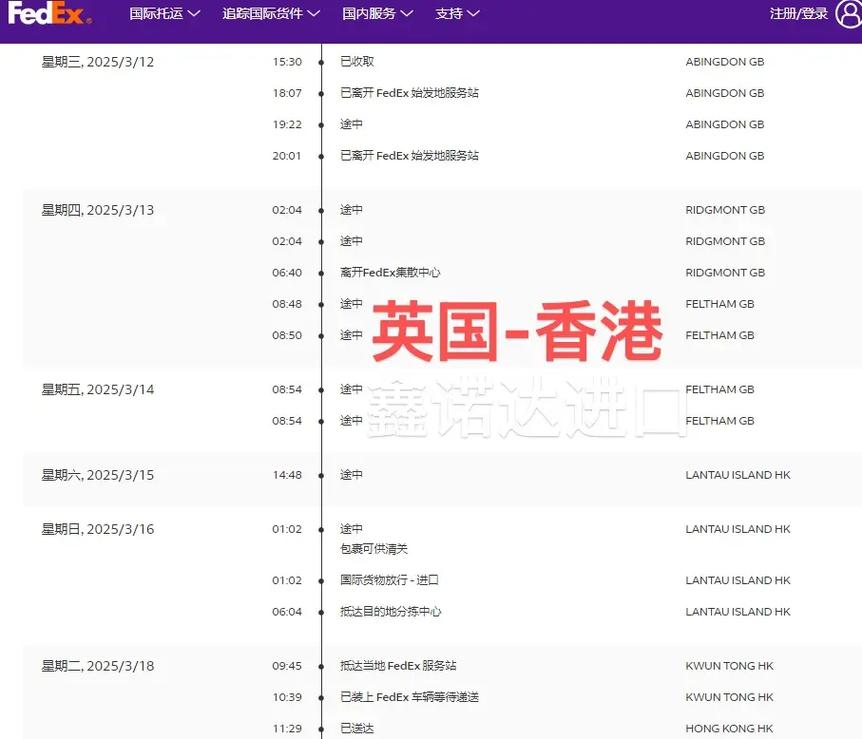Click marker for first 已离开FedEx始发地服务站 event
Image resolution: width=862 pixels, height=739 pixels.
tap(320, 92)
